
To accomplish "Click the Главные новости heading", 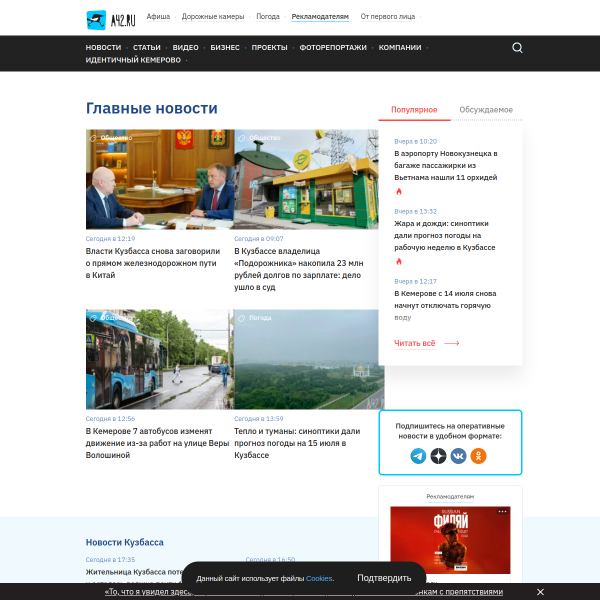I will 152,108.
